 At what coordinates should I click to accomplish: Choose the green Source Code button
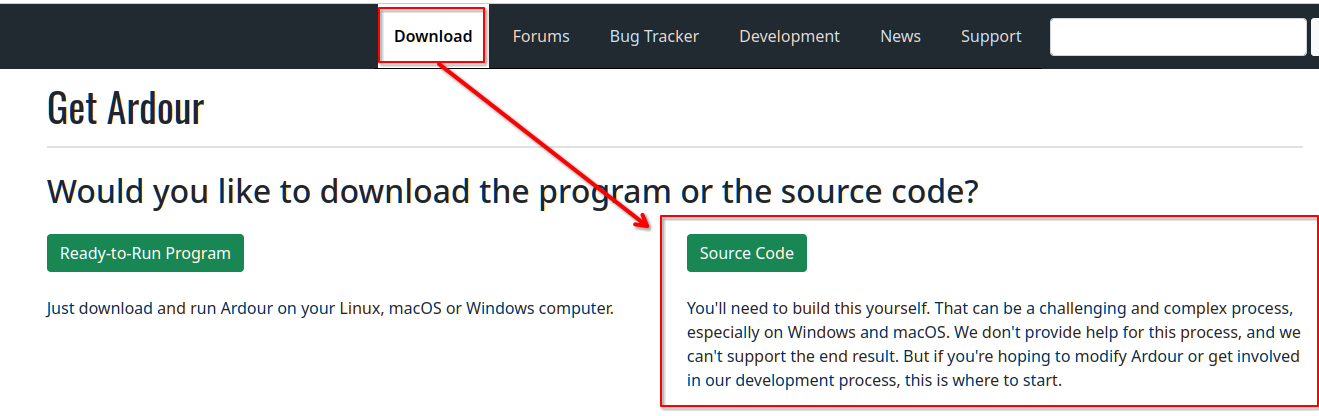coord(746,253)
